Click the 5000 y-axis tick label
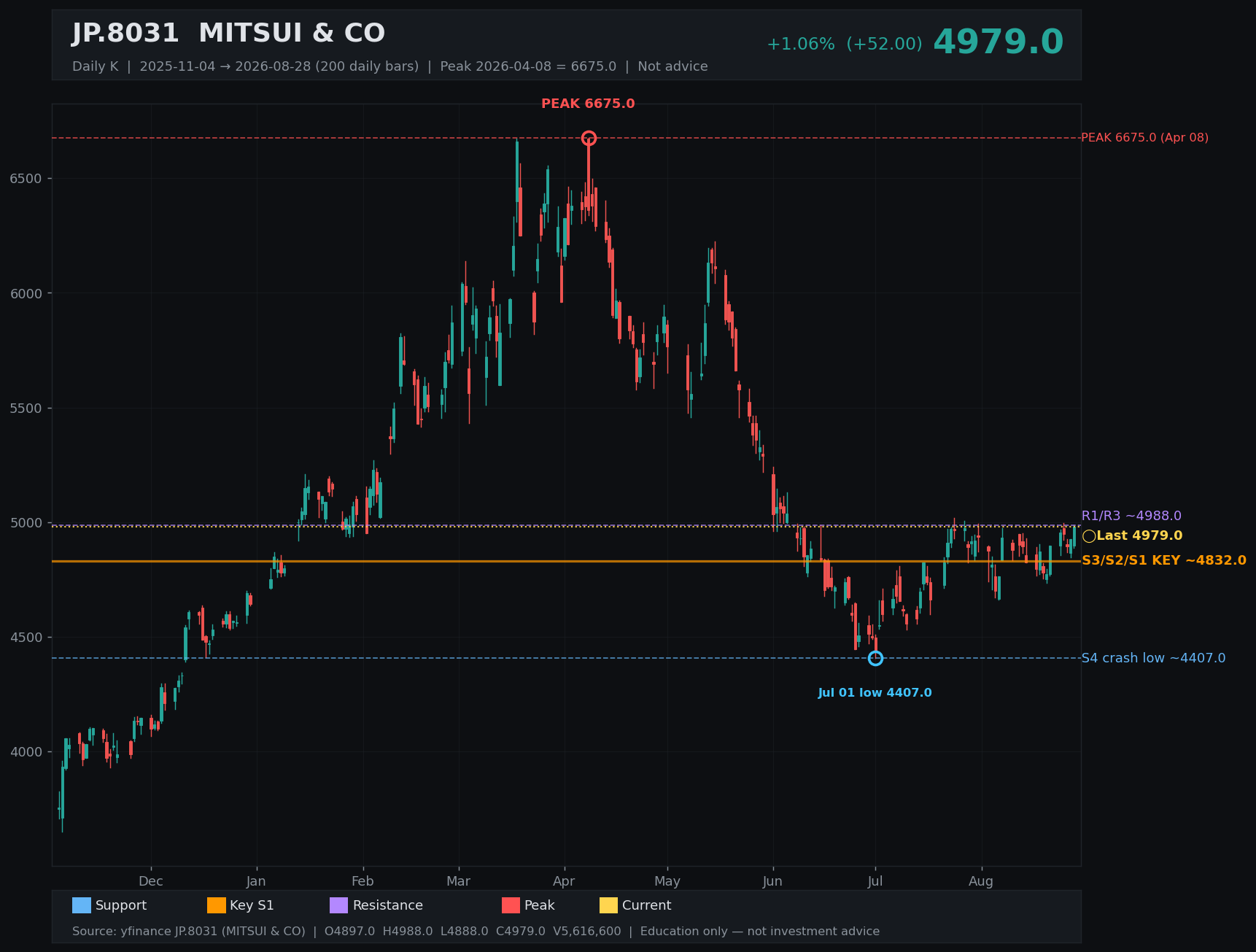This screenshot has height=952, width=1256. tap(26, 522)
